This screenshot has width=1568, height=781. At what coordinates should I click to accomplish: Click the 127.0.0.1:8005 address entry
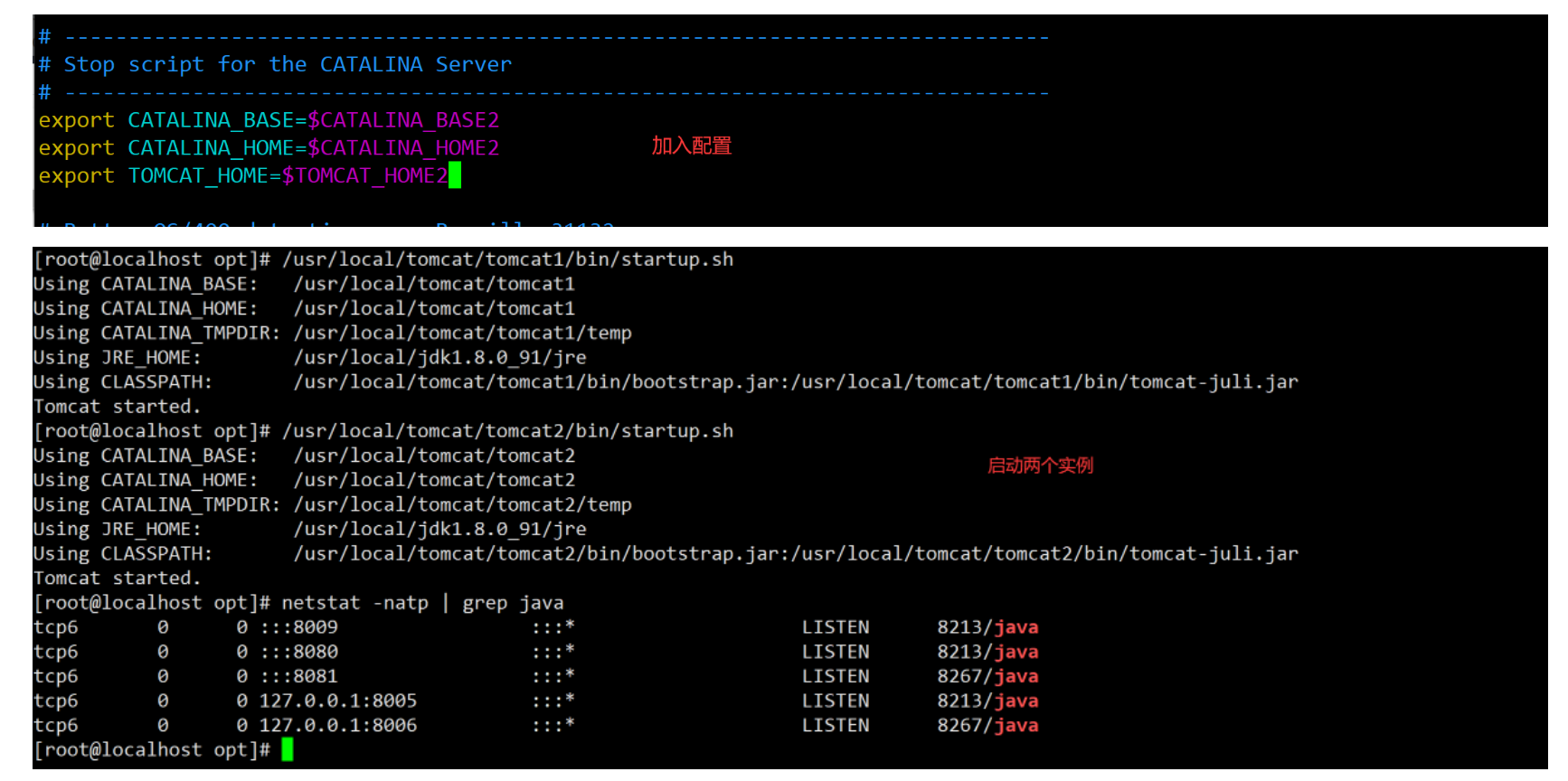[x=338, y=701]
